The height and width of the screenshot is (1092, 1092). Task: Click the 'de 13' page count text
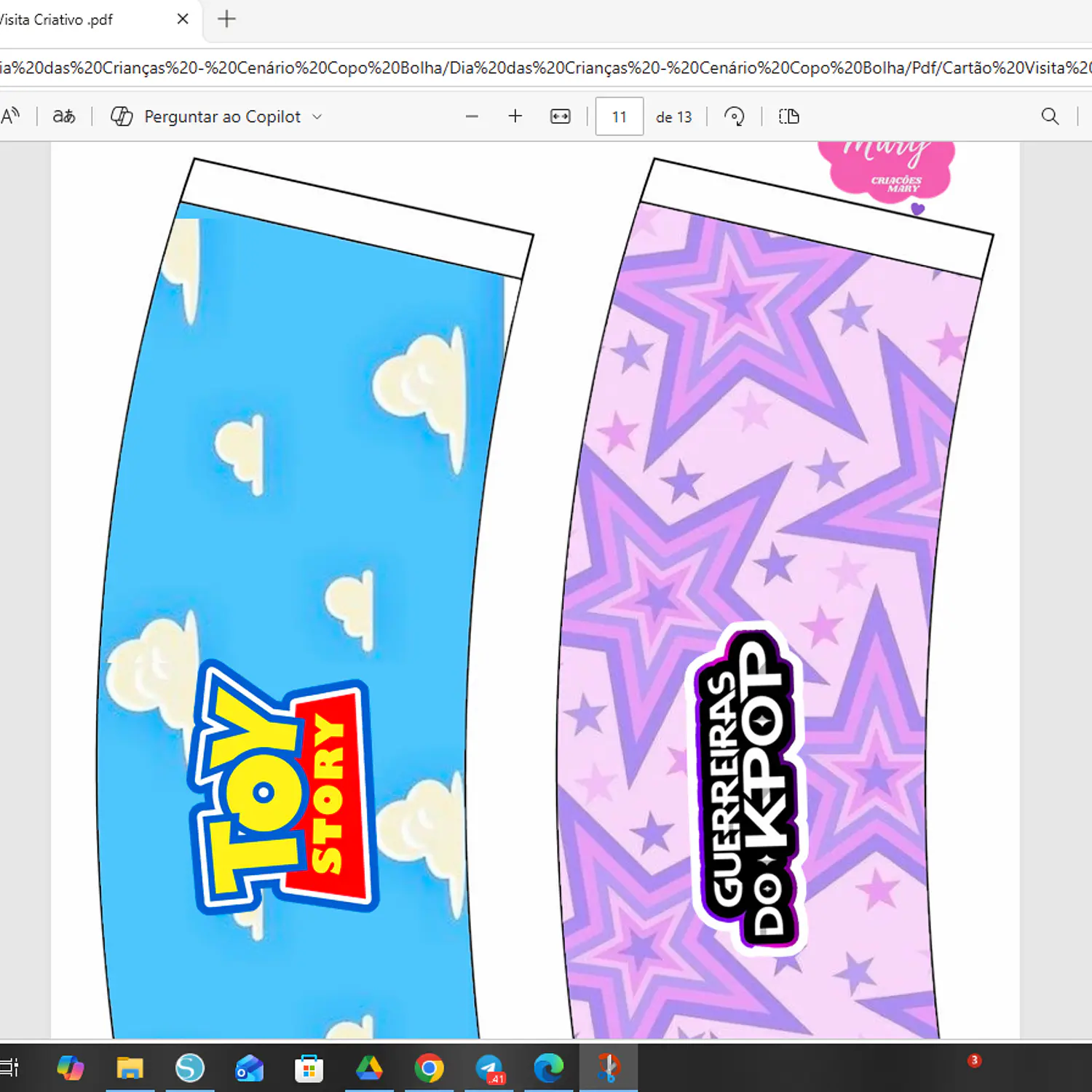click(673, 117)
